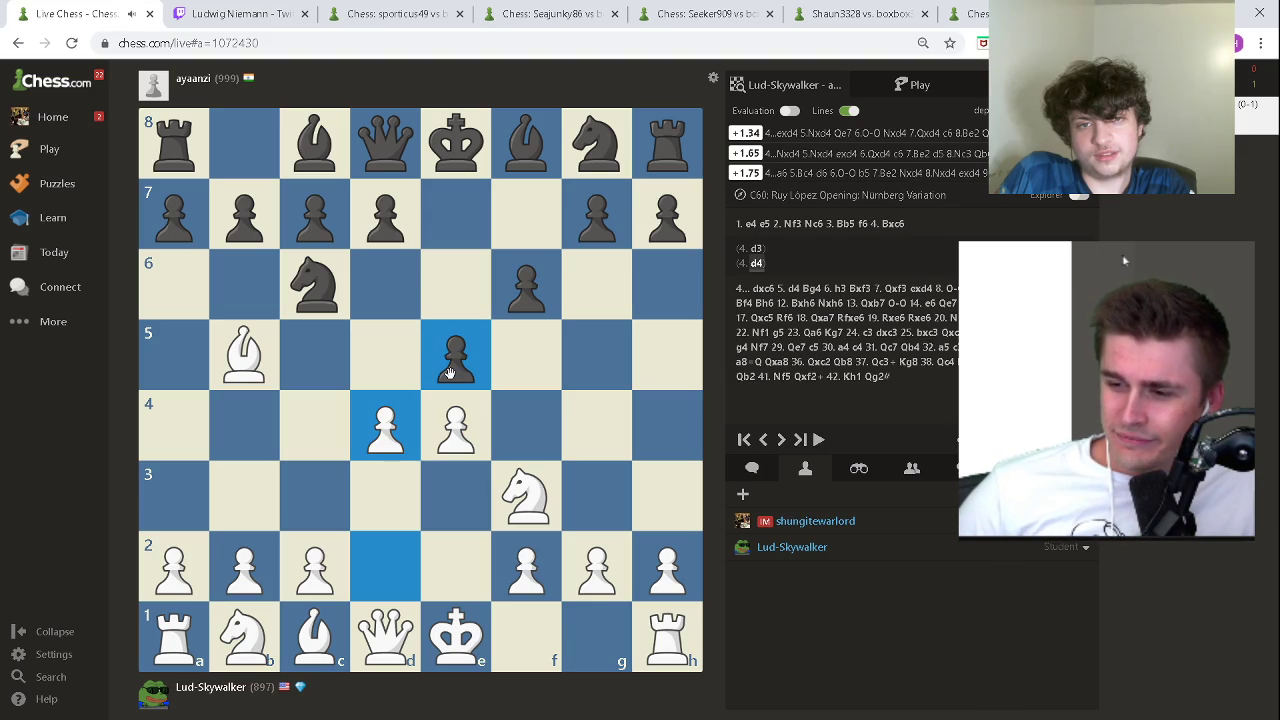Switch to Shaun3328 vs boxbox tab

point(862,14)
